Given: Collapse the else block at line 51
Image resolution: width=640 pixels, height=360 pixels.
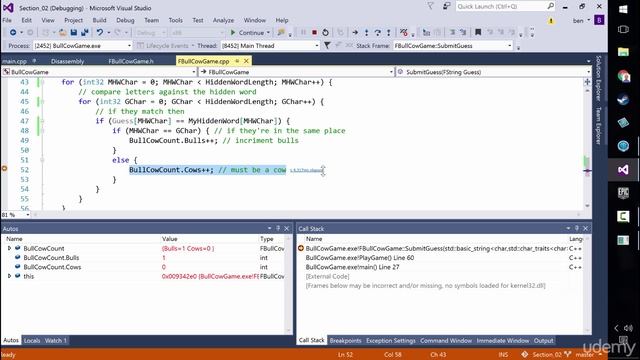Looking at the screenshot, I should pyautogui.click(x=42, y=160).
